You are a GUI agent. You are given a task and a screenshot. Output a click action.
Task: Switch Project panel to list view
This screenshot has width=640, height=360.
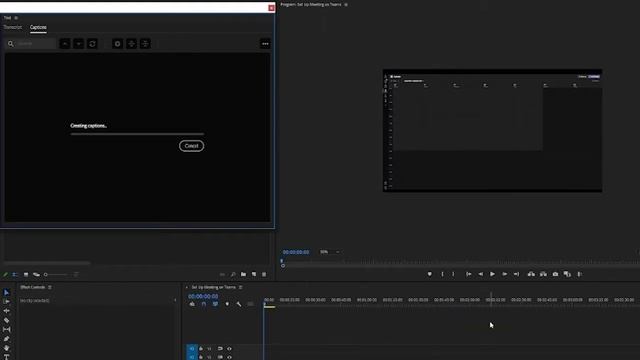pos(14,275)
